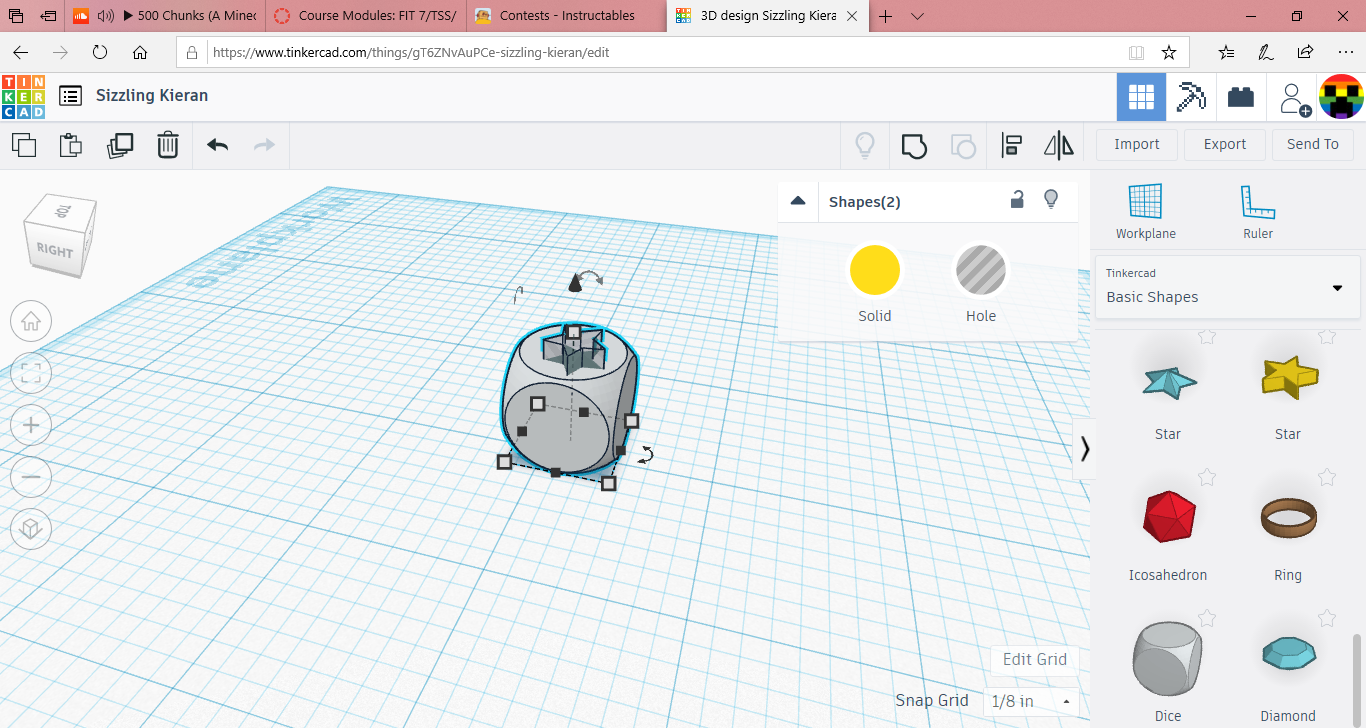Select the gray Dice shape thumbnail
This screenshot has height=728, width=1366.
(1167, 658)
